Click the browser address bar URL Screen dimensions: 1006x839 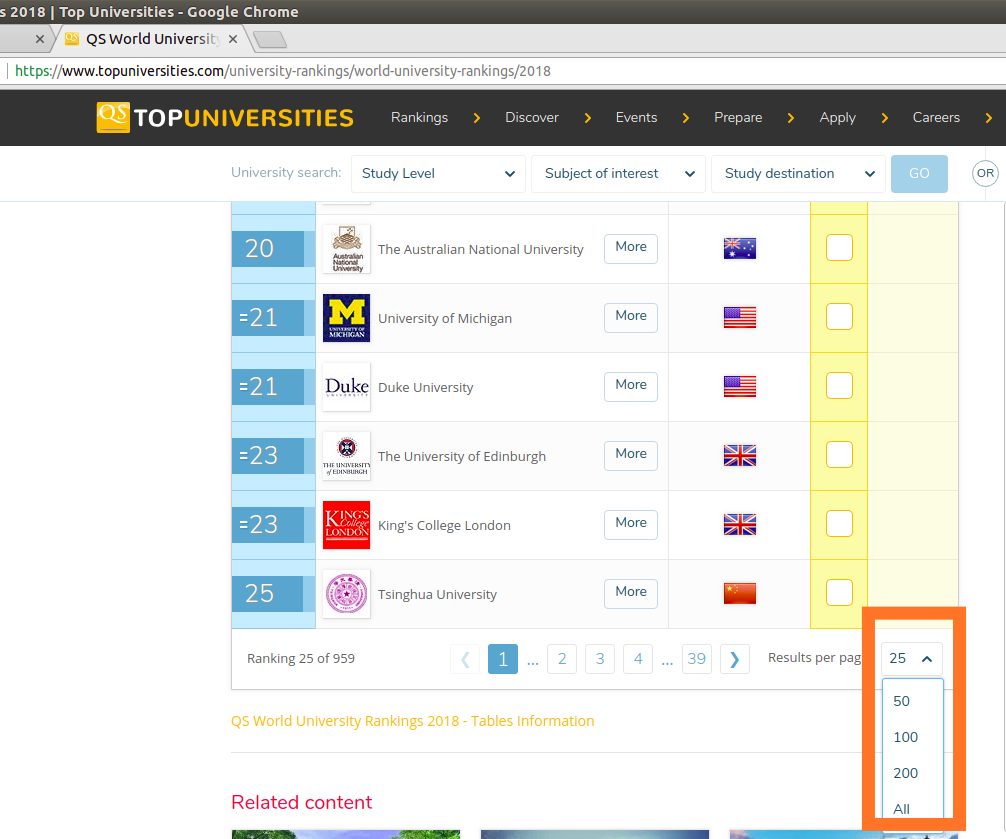[282, 71]
